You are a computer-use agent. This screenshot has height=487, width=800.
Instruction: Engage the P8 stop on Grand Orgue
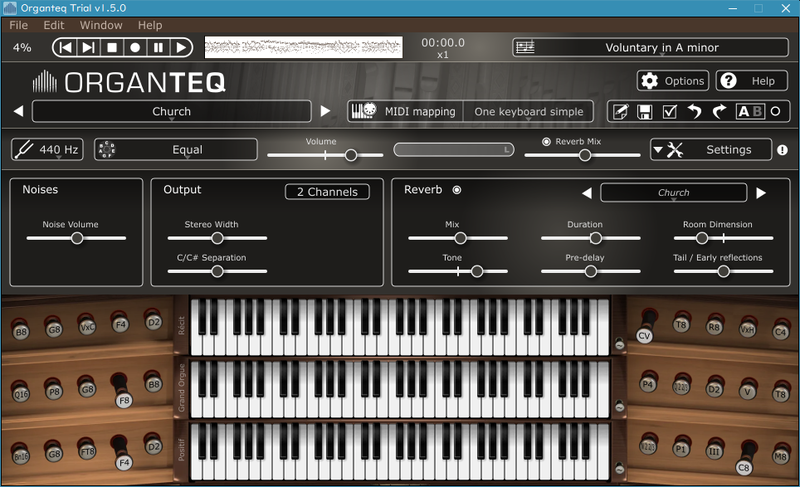point(54,391)
